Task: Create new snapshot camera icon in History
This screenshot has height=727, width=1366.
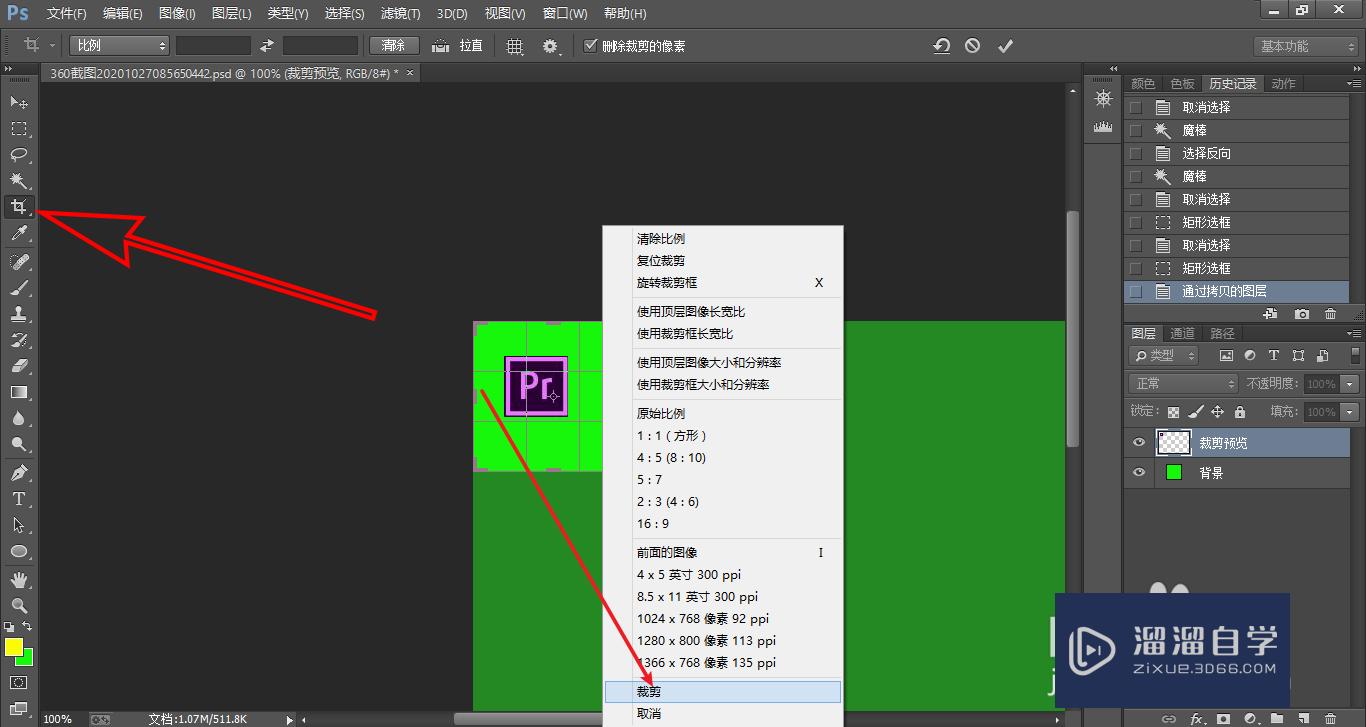Action: coord(1301,313)
